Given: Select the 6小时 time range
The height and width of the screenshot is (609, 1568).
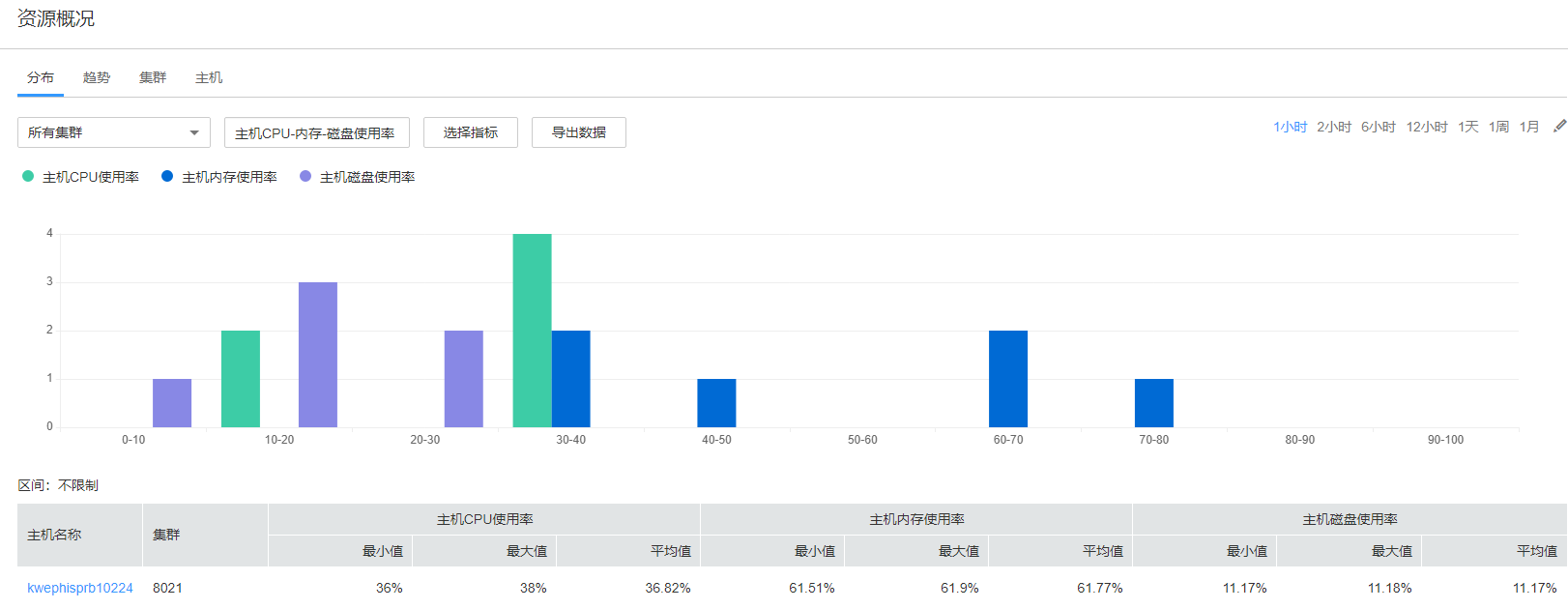Looking at the screenshot, I should [x=1378, y=127].
